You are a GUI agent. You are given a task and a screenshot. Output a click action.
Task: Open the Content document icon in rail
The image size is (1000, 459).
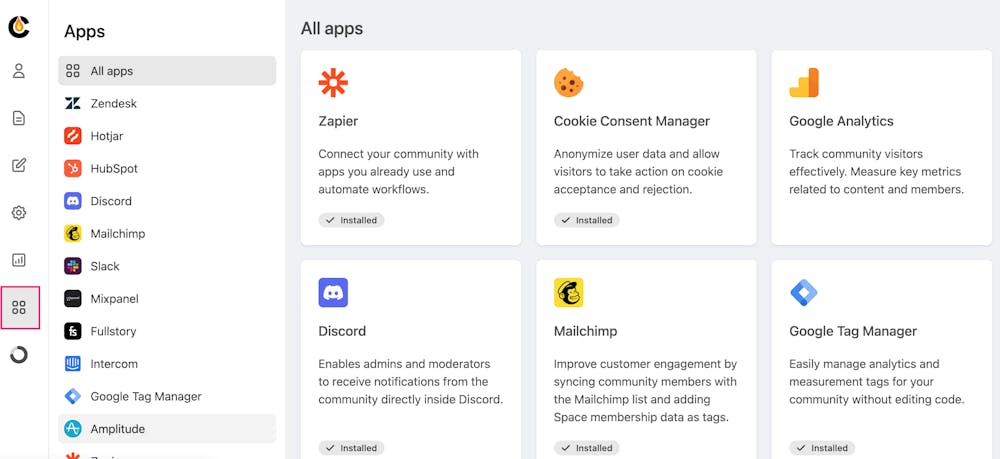click(19, 118)
